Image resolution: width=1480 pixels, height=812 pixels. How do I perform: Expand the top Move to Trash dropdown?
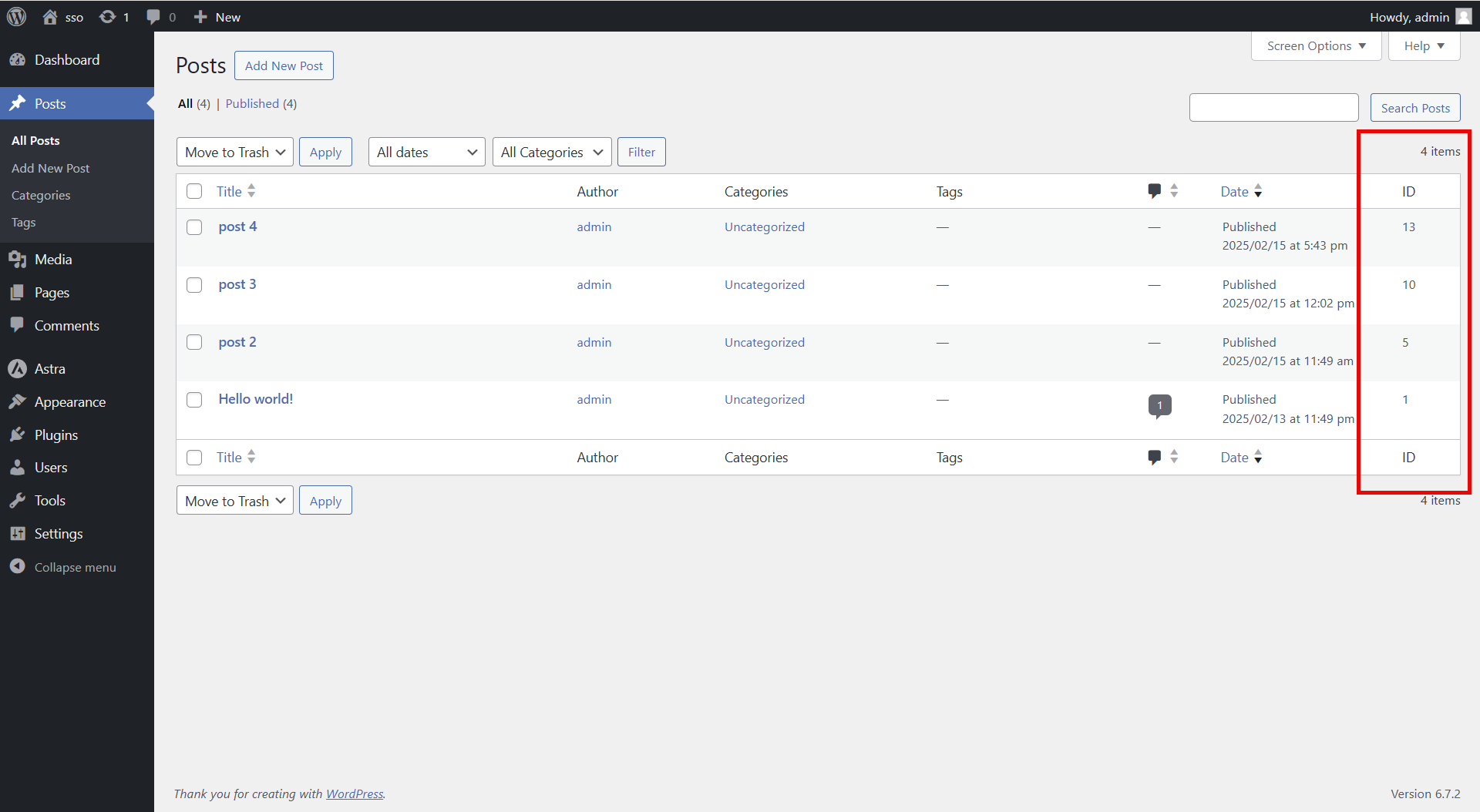[234, 153]
